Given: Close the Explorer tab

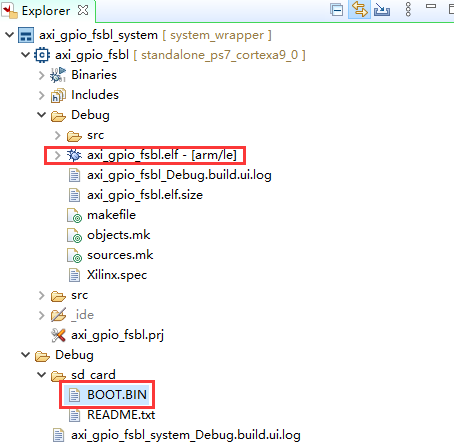Looking at the screenshot, I should [x=83, y=10].
